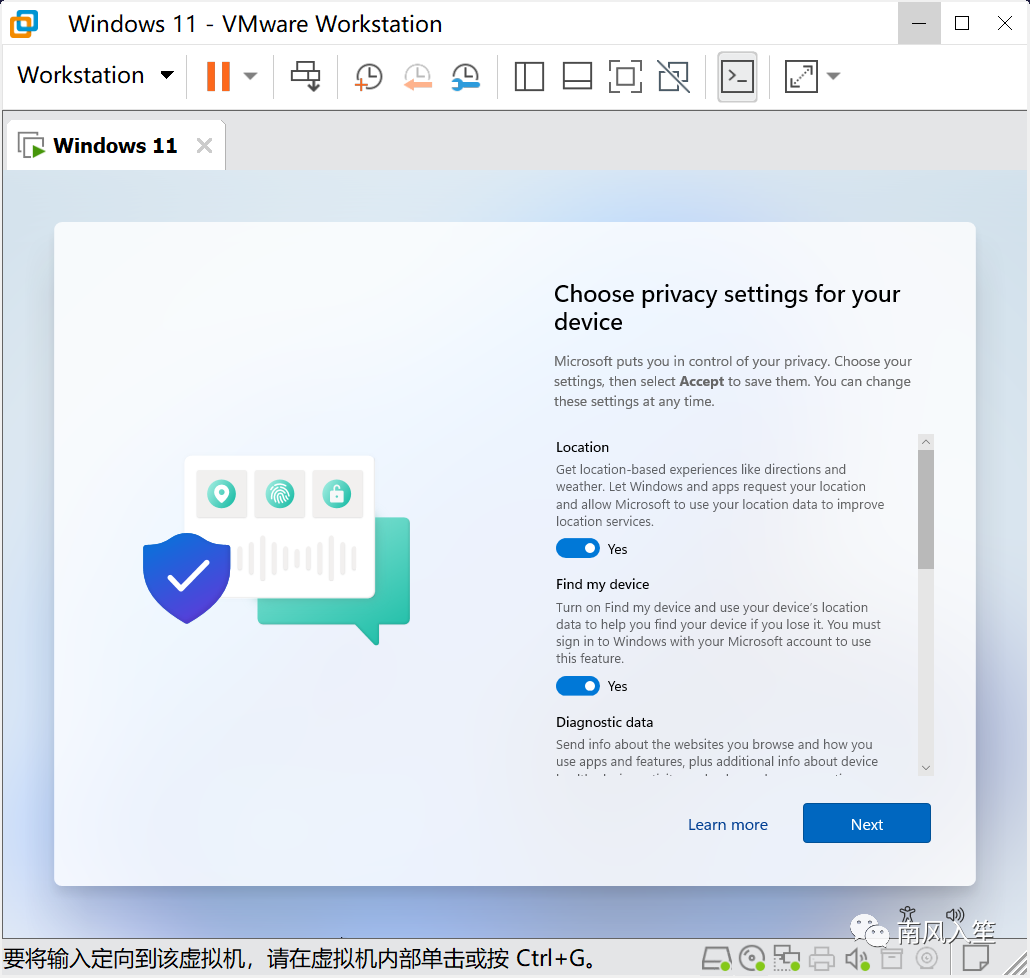
Task: Turn off the Find my device toggle
Action: 577,686
